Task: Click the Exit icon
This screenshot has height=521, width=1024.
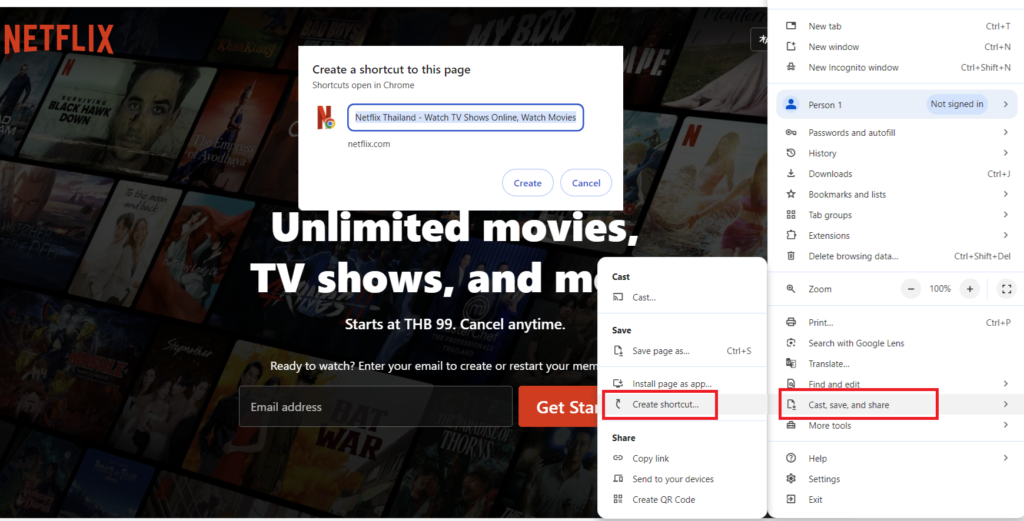Action: click(x=791, y=499)
